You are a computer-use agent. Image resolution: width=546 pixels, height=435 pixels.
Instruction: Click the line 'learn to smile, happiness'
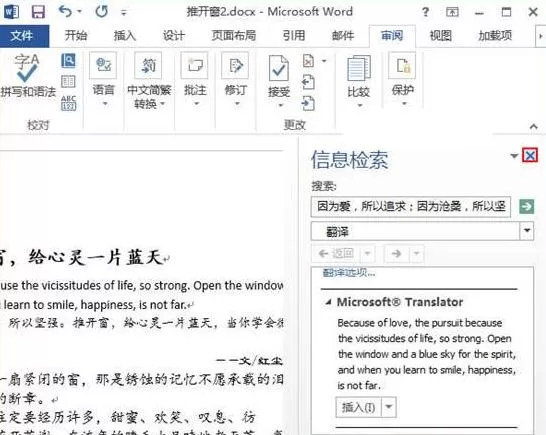coord(95,305)
